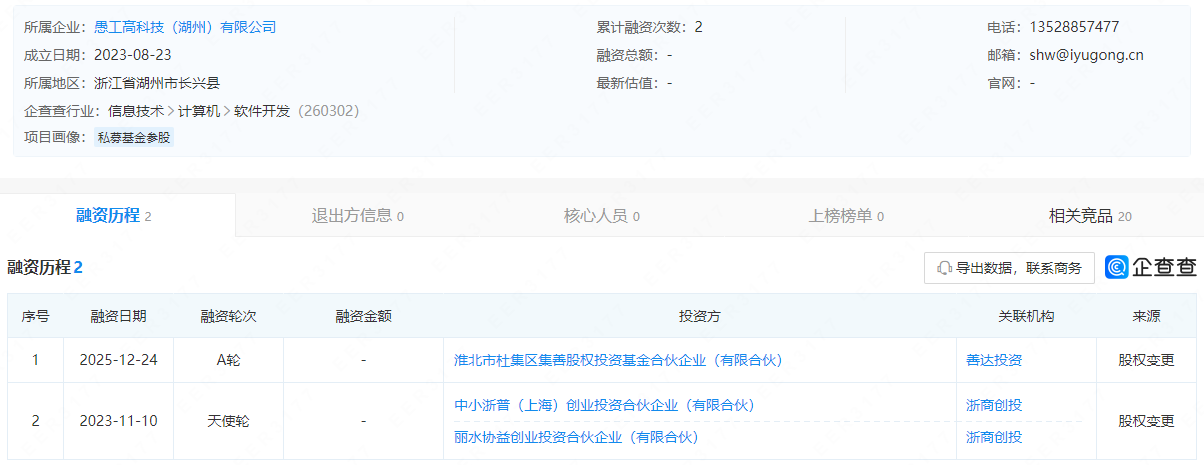1204x465 pixels.
Task: Open the 上榜榜单 tab
Action: [846, 215]
